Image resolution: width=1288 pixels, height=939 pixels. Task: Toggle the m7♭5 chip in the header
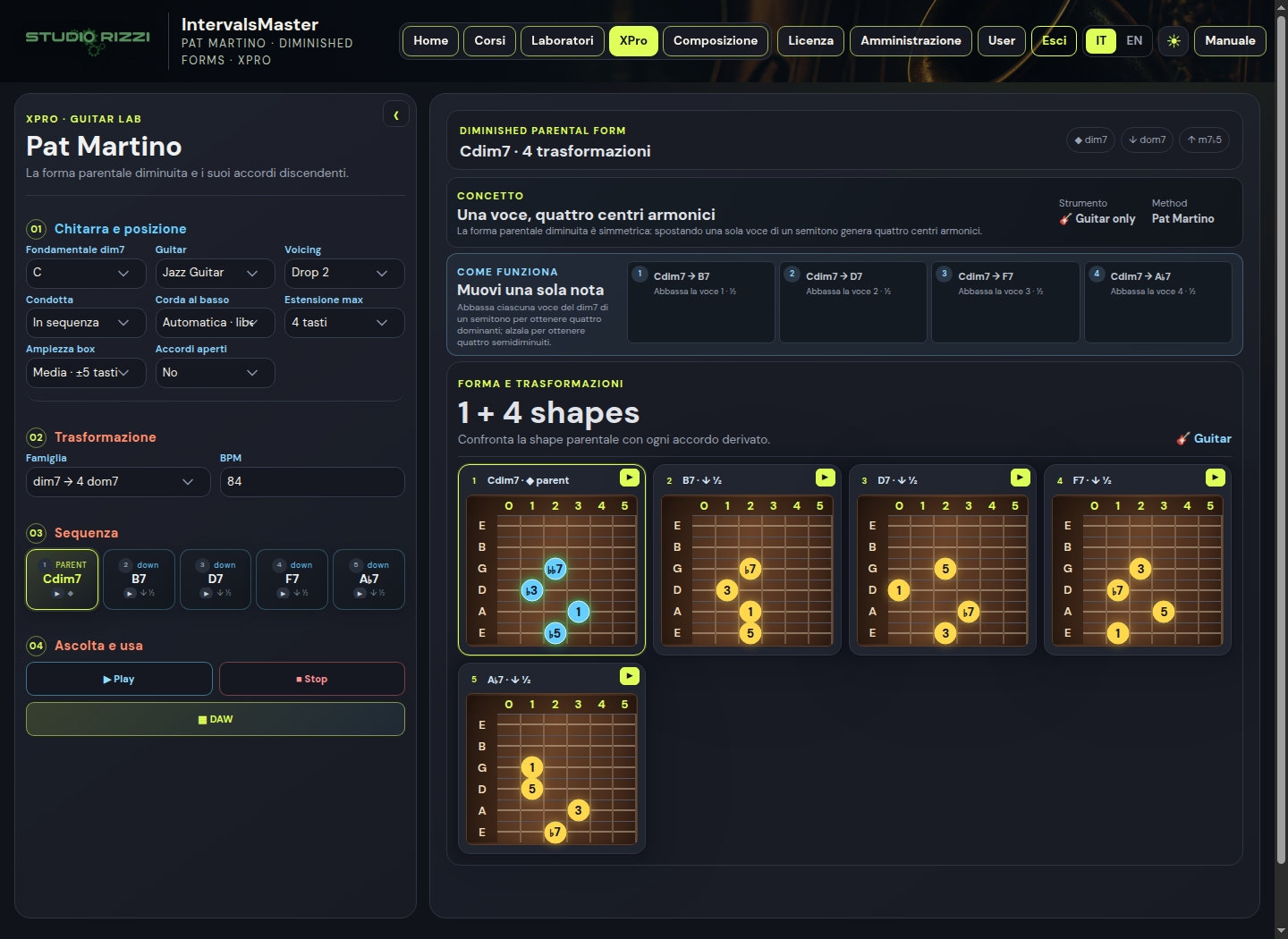point(1204,140)
